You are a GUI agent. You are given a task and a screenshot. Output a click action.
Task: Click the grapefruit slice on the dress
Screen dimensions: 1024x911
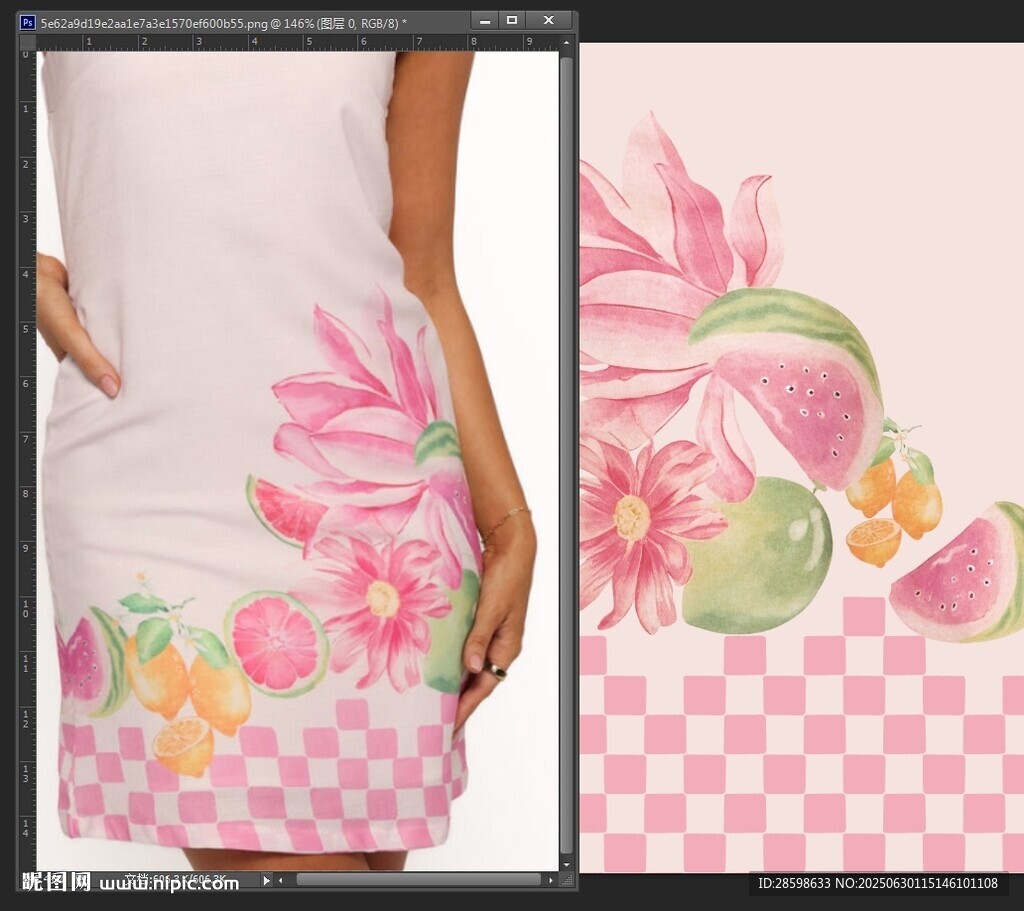276,642
